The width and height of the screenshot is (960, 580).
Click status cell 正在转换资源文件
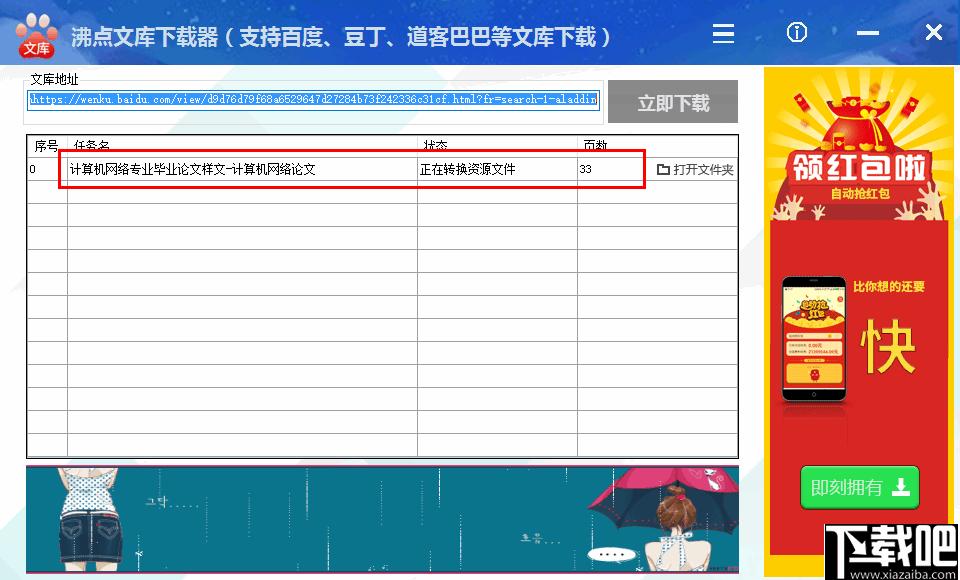coord(467,169)
